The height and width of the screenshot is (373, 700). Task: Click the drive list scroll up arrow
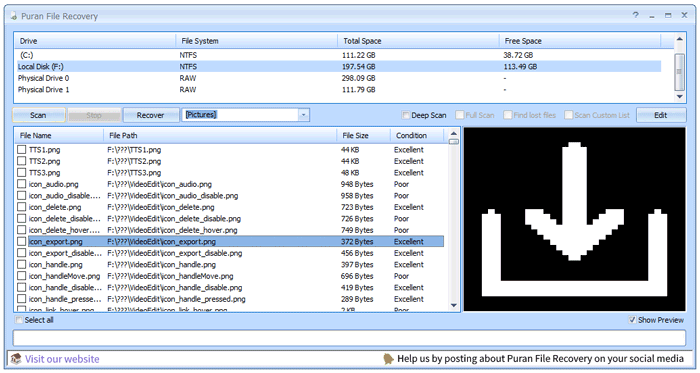[x=679, y=39]
